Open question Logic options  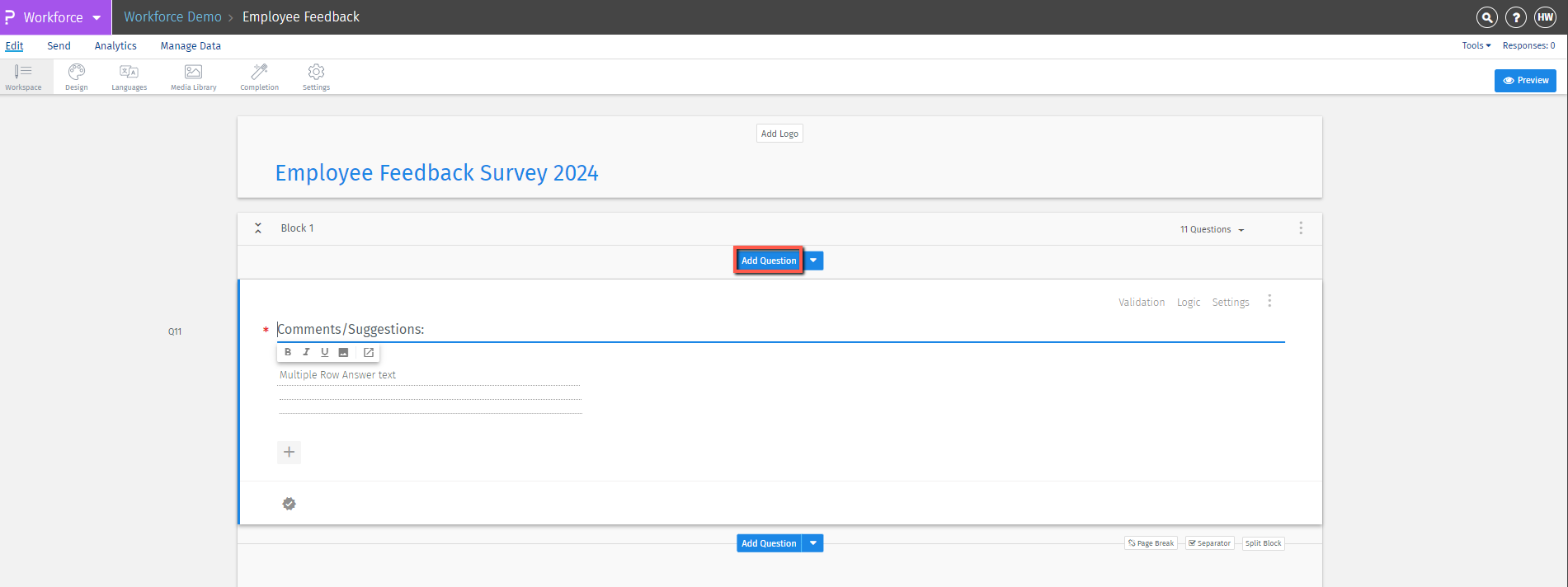coord(1189,303)
